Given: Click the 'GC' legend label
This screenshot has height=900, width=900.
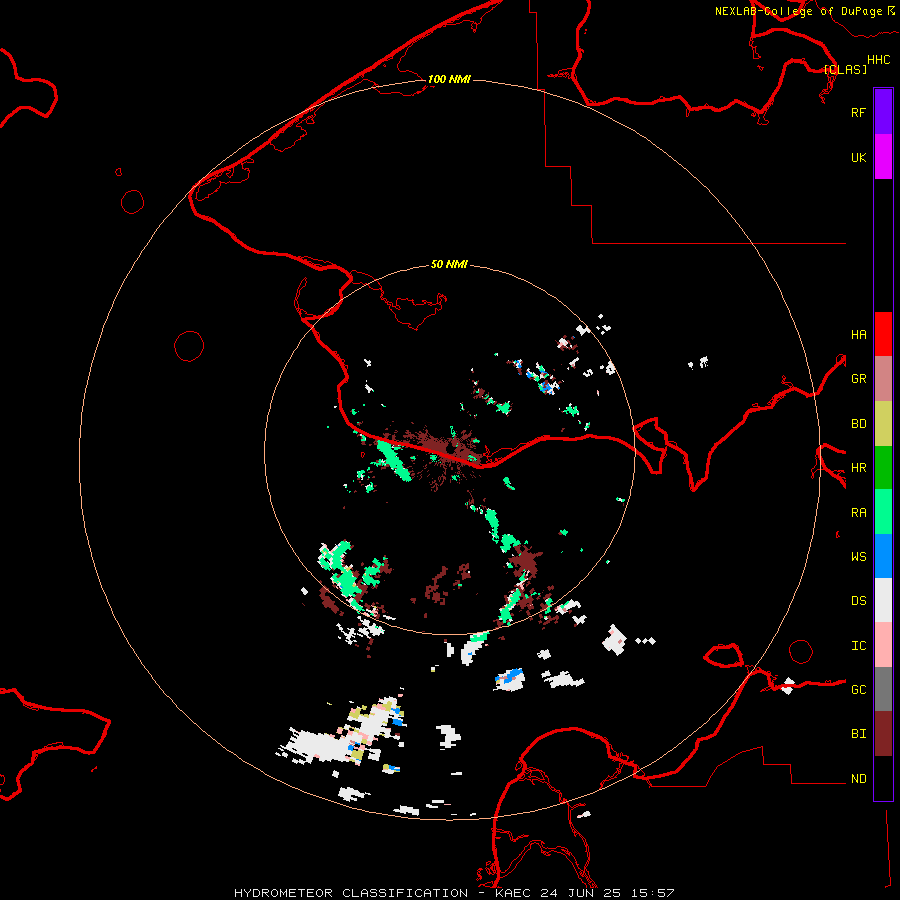Looking at the screenshot, I should [858, 690].
